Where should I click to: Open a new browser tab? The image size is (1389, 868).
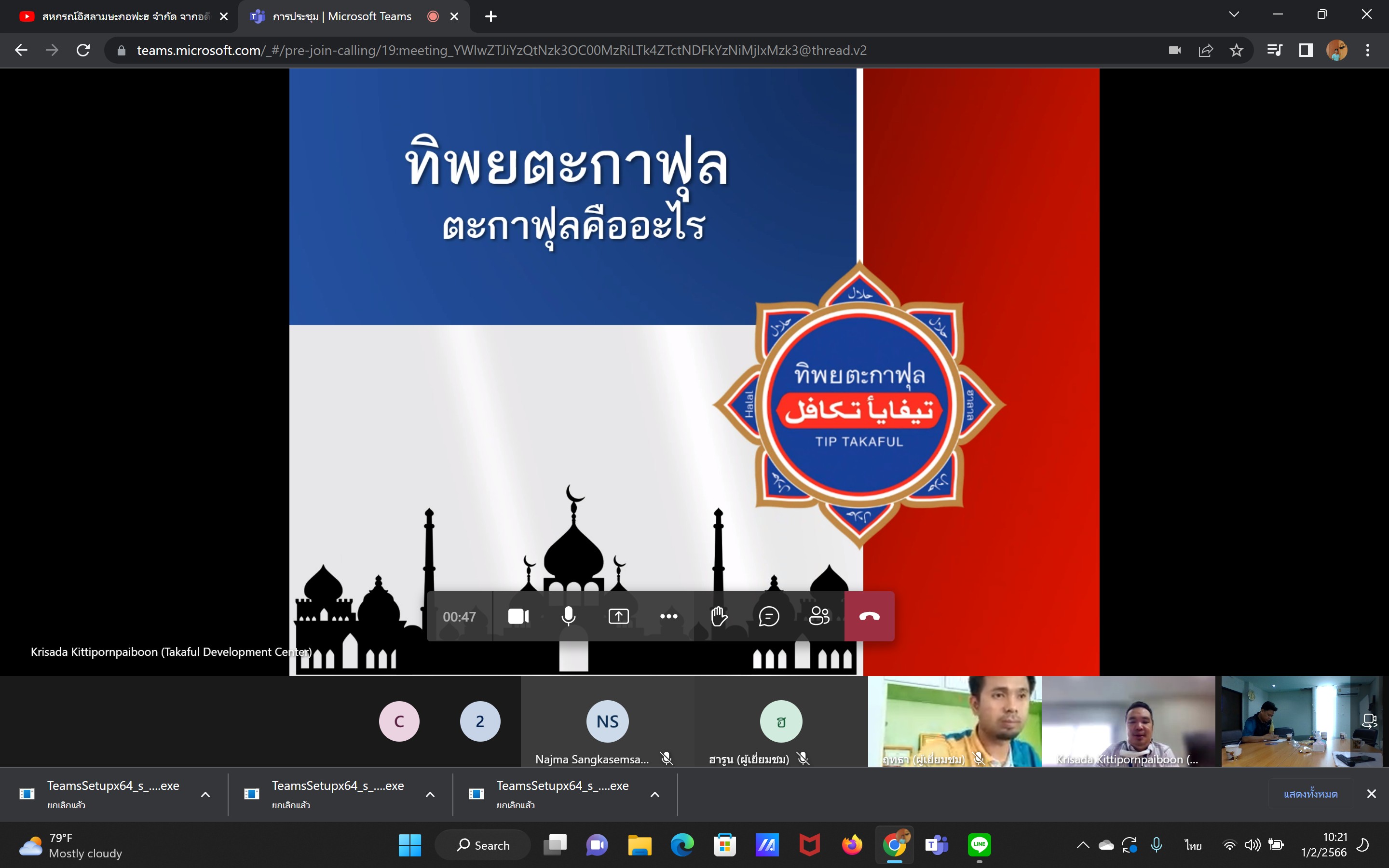(x=491, y=17)
